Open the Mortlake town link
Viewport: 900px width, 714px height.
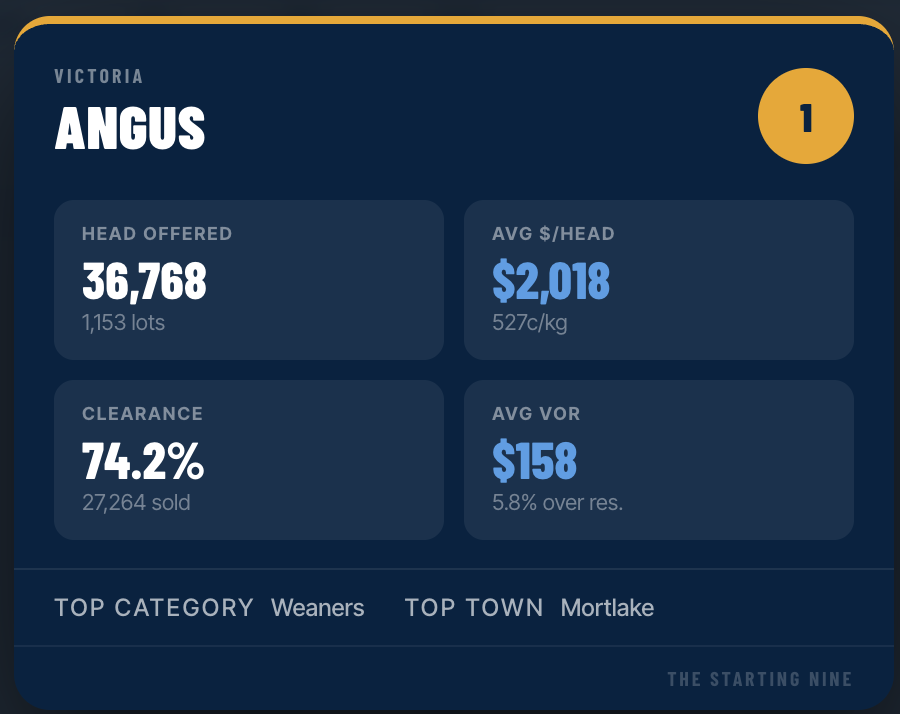pos(607,608)
